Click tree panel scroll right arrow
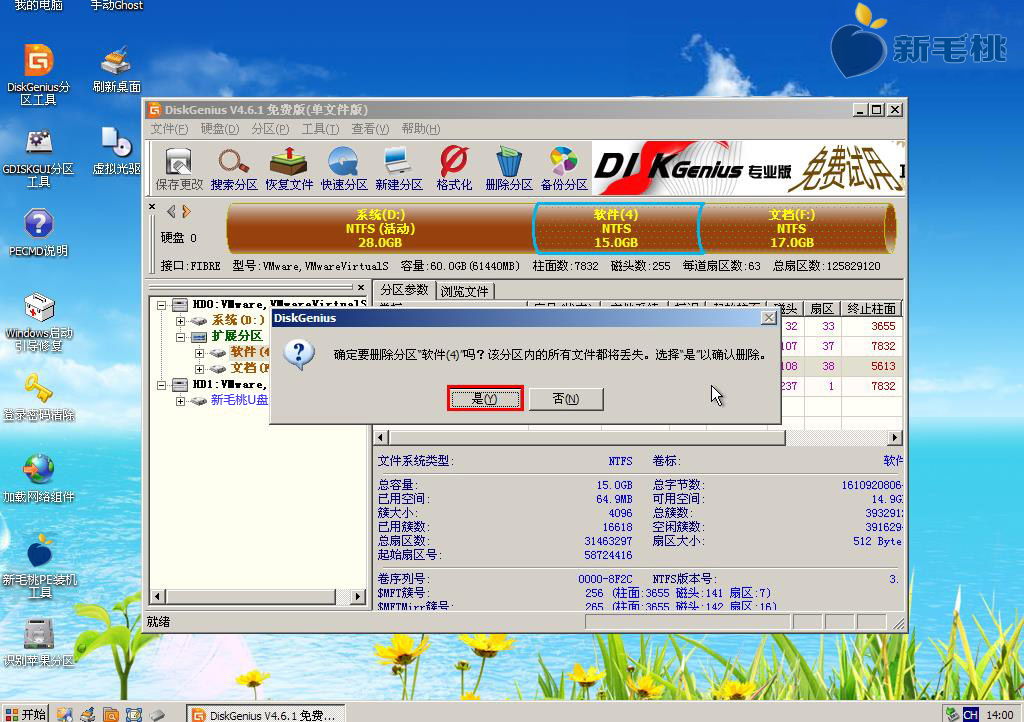 [357, 596]
